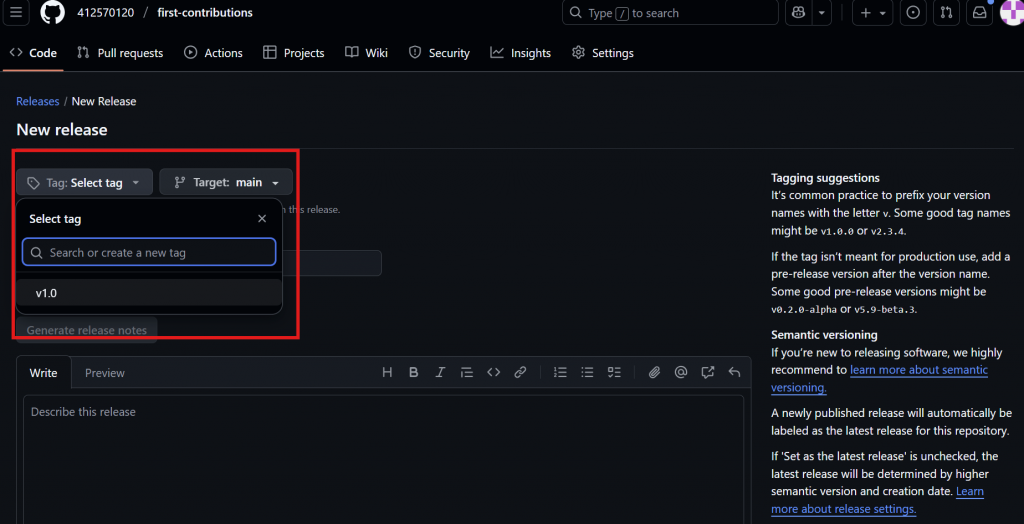Go to GitHub home via Octocat logo

point(52,12)
